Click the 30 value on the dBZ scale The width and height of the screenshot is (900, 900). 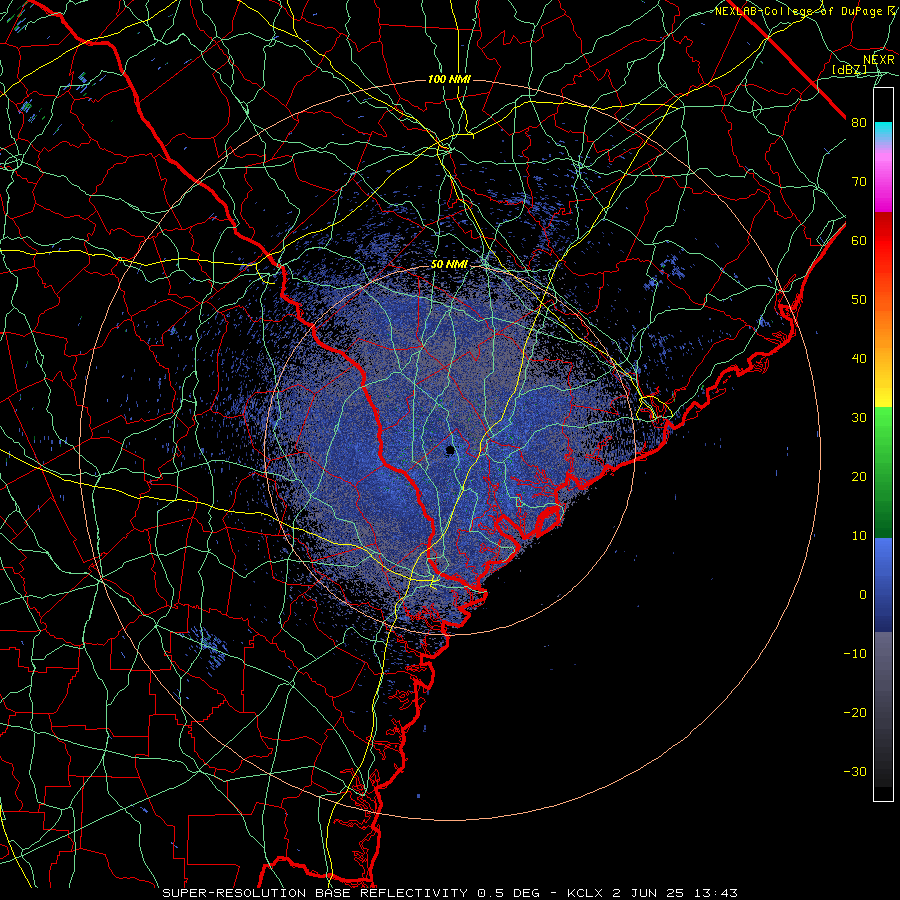click(859, 418)
